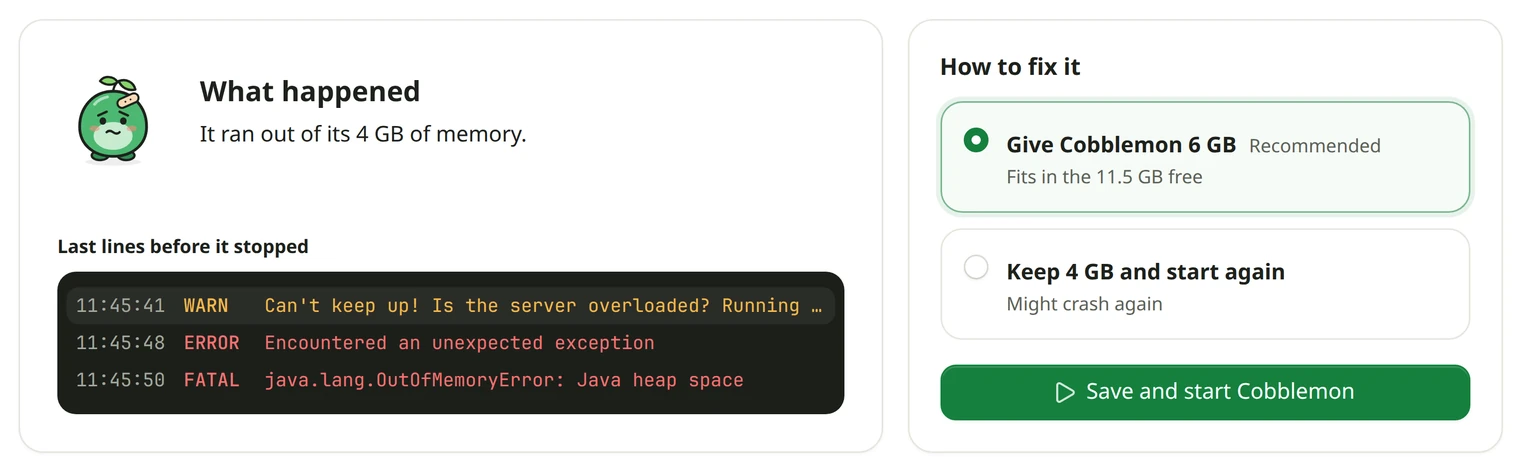1520x471 pixels.
Task: Click the How to fix it heading
Action: (x=1010, y=67)
